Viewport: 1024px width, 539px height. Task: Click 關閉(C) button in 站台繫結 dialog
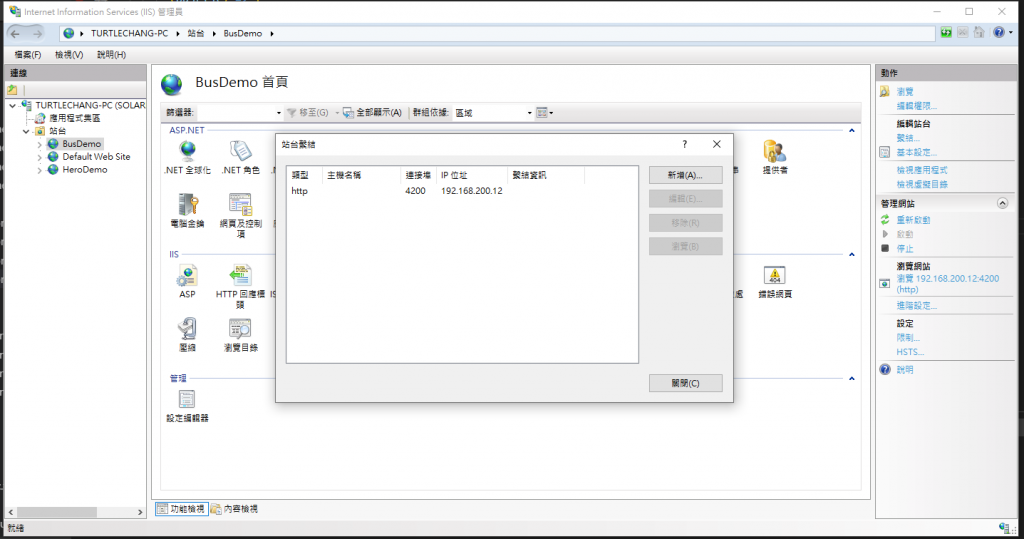point(686,383)
